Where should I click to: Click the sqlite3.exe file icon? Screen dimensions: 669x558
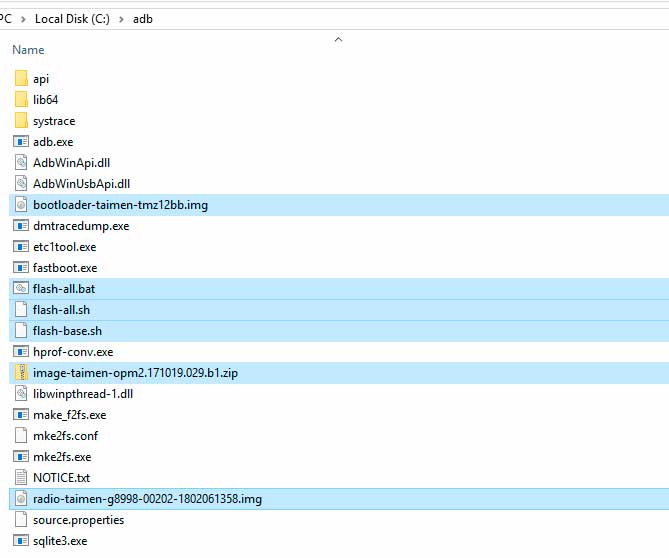(x=21, y=541)
